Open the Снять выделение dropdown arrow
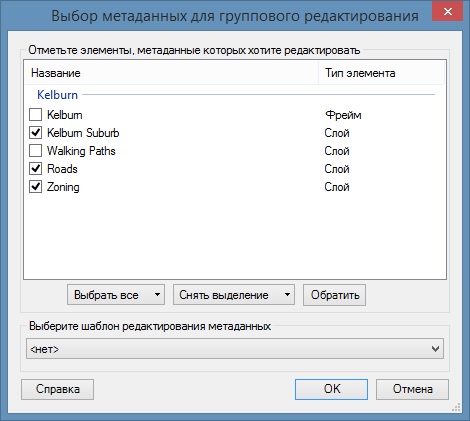 tap(287, 295)
